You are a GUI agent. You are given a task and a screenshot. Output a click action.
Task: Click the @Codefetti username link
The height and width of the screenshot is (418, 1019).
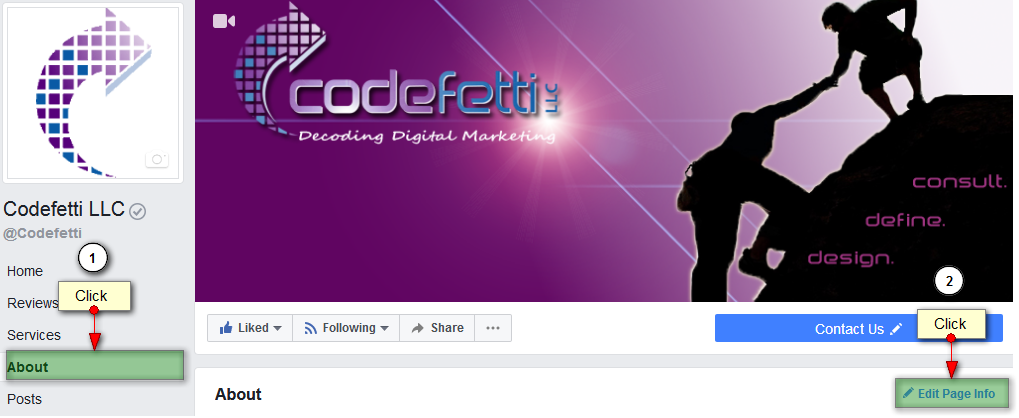pyautogui.click(x=43, y=233)
